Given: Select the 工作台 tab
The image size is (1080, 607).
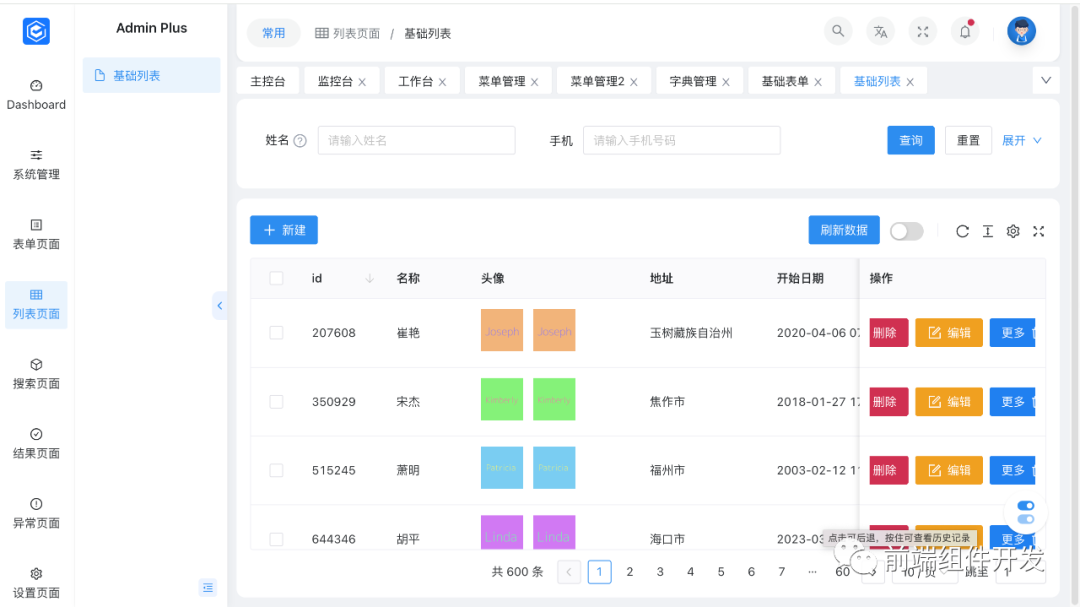Looking at the screenshot, I should click(x=415, y=80).
